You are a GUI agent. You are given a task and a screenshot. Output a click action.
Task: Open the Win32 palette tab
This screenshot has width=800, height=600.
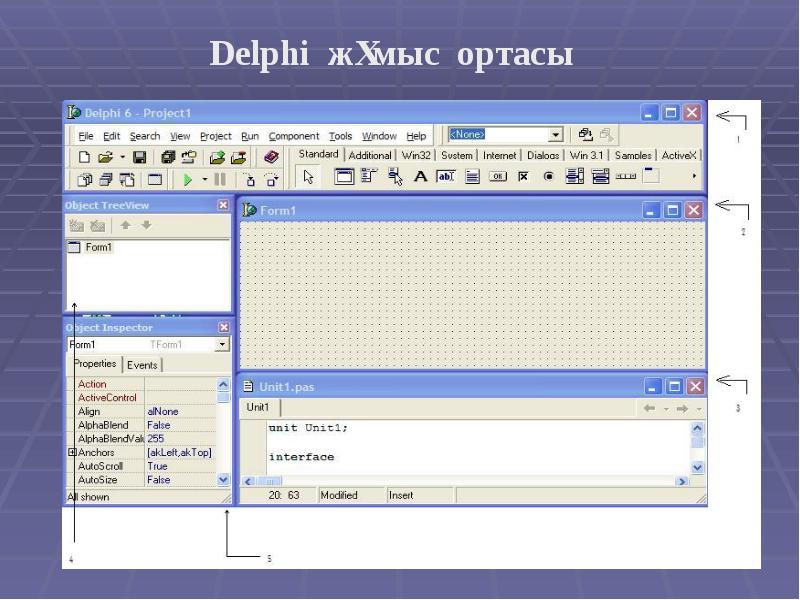[415, 155]
